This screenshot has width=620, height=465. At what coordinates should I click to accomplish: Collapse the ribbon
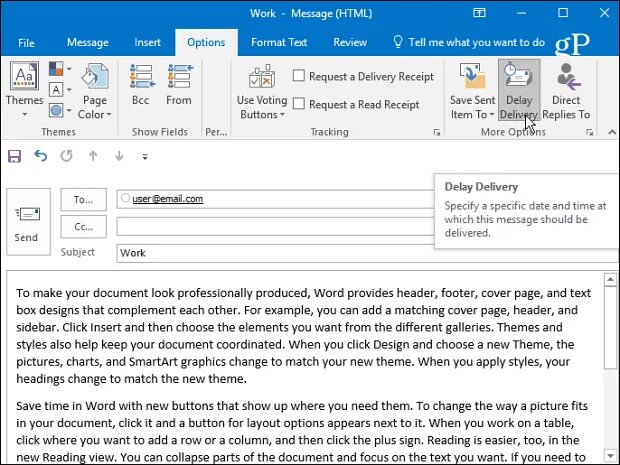click(612, 132)
